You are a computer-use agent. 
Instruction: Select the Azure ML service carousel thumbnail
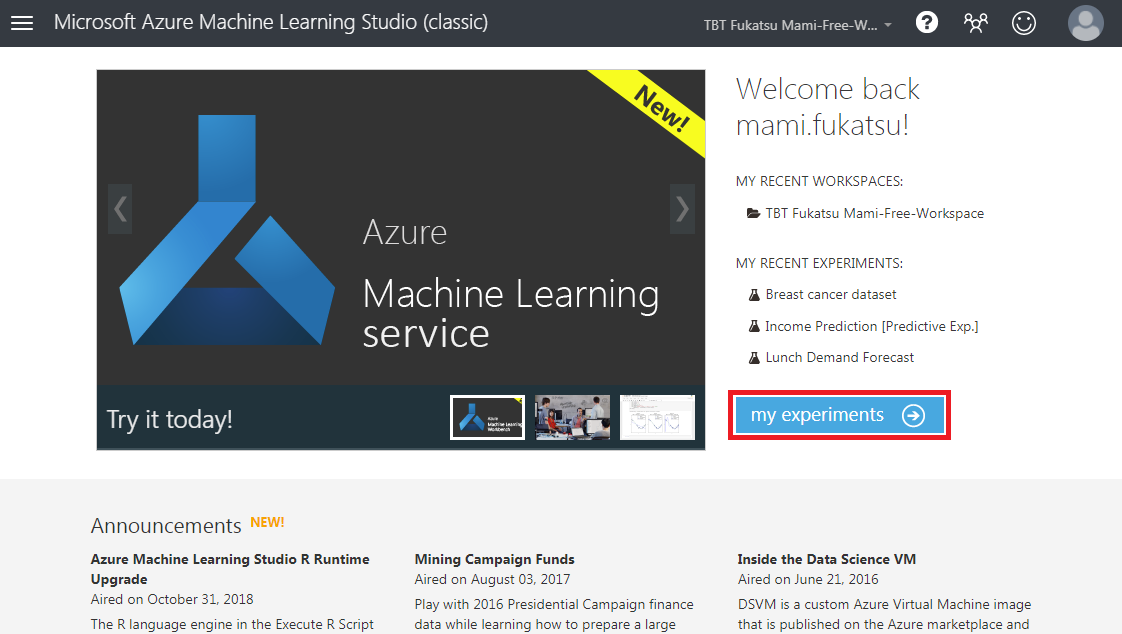[x=487, y=417]
